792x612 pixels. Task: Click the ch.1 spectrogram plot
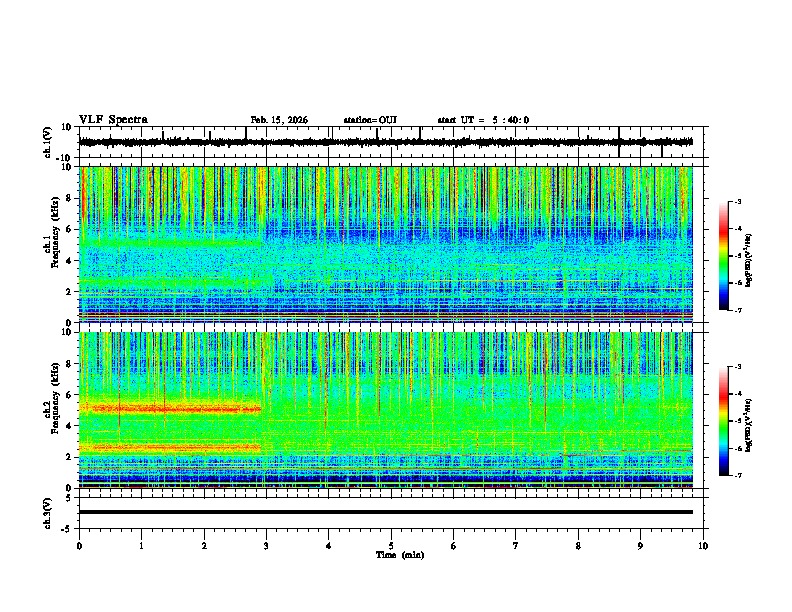tap(386, 244)
